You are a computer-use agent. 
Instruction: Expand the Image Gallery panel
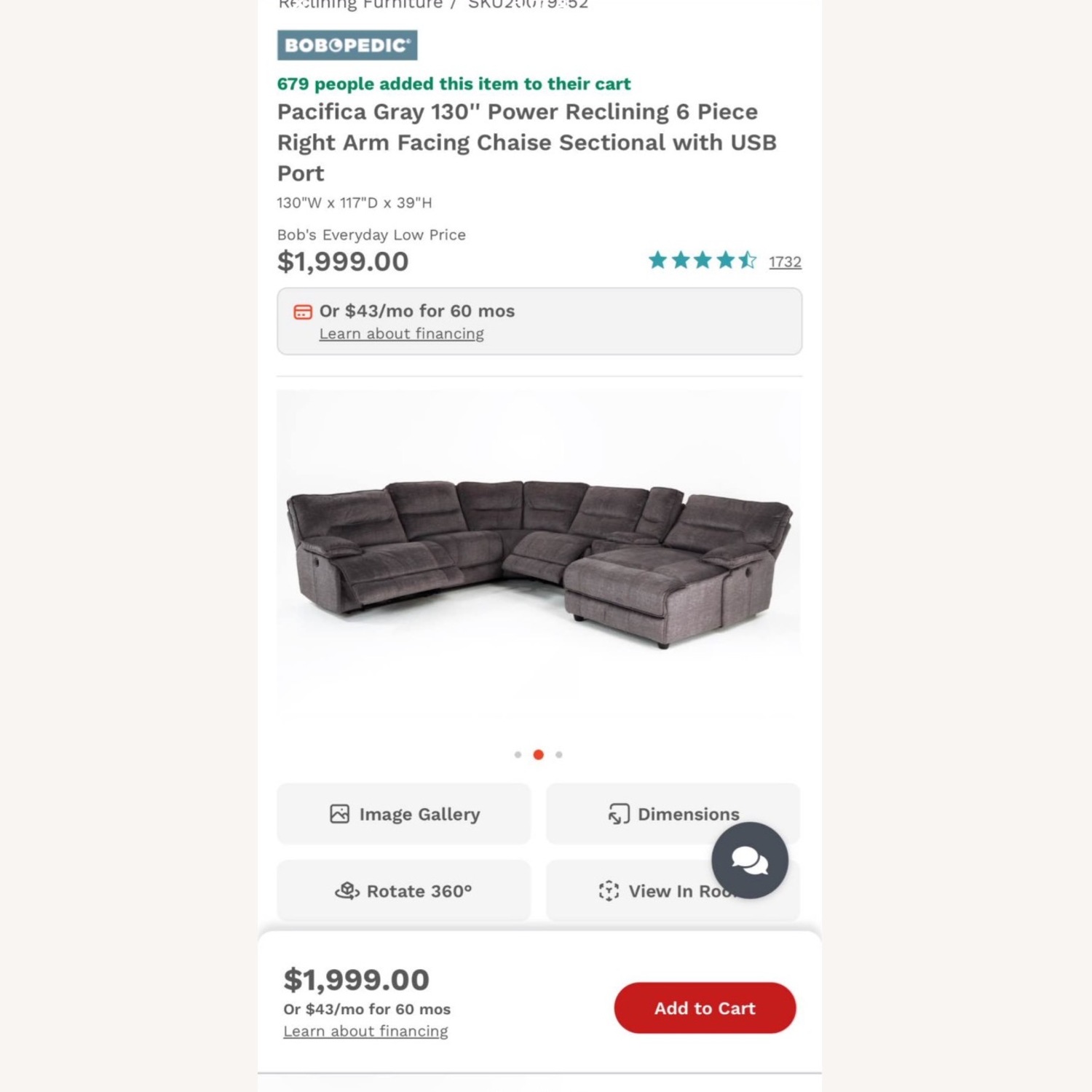pos(403,813)
